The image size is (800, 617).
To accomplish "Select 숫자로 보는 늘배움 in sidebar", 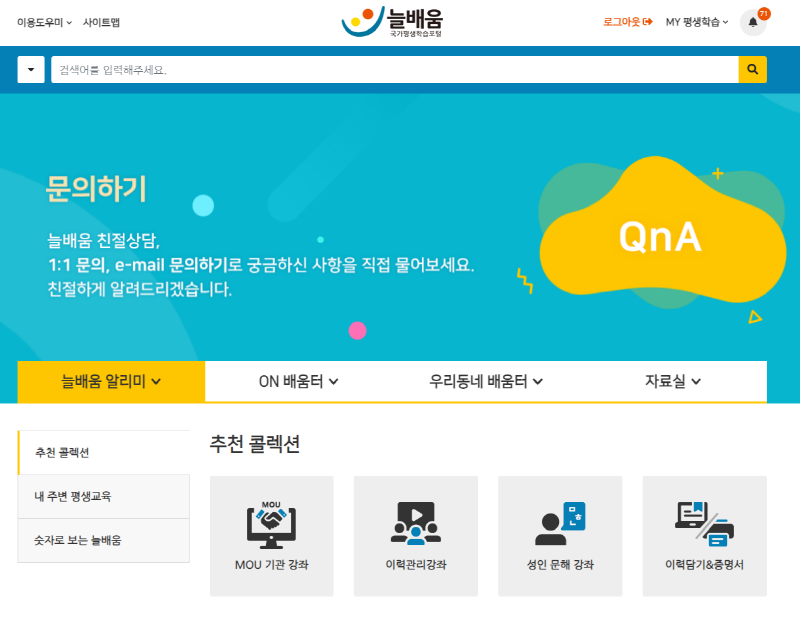I will [104, 540].
